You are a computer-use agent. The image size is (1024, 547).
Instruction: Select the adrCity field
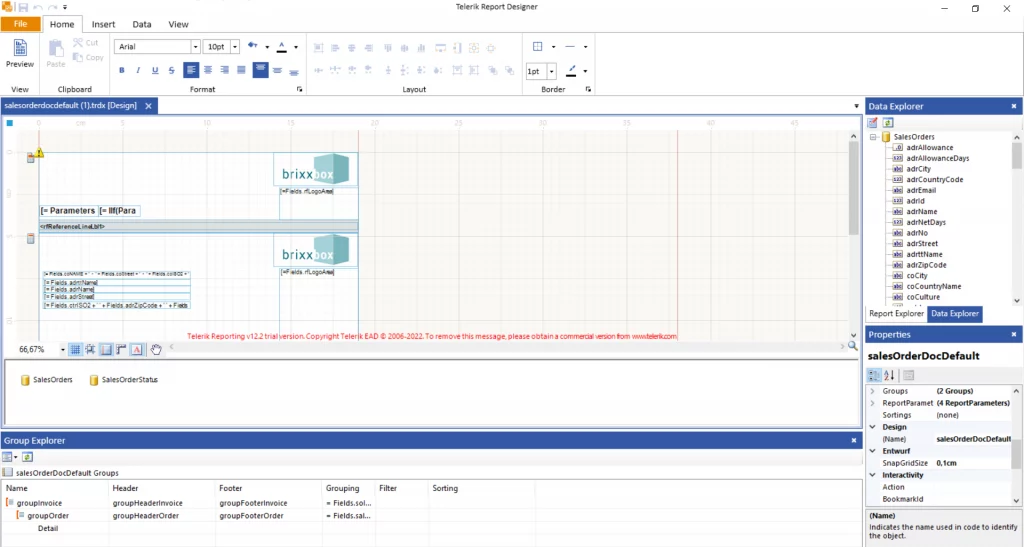coord(918,169)
